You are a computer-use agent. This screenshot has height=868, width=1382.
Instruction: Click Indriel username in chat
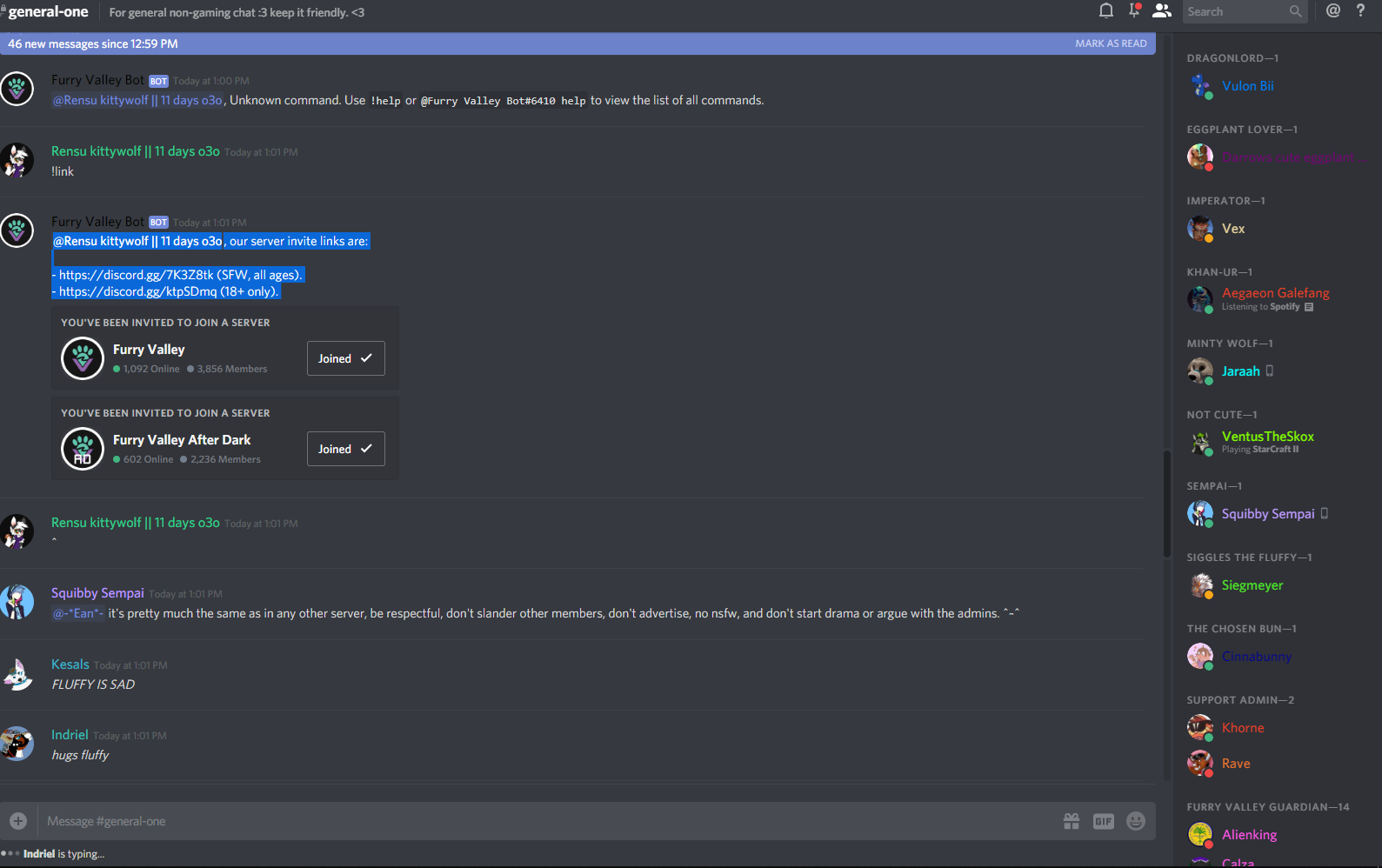point(70,735)
